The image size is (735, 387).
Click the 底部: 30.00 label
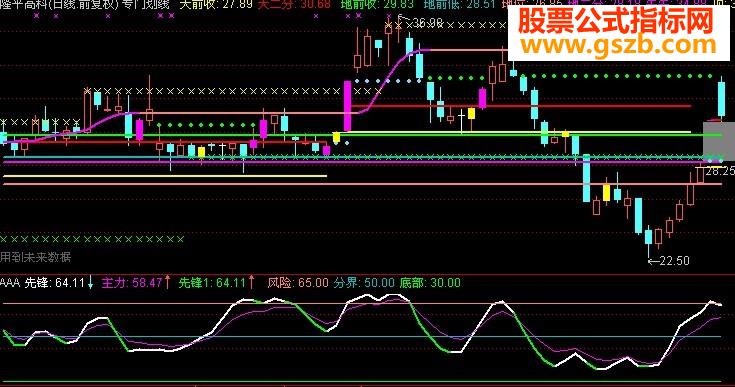[x=430, y=283]
